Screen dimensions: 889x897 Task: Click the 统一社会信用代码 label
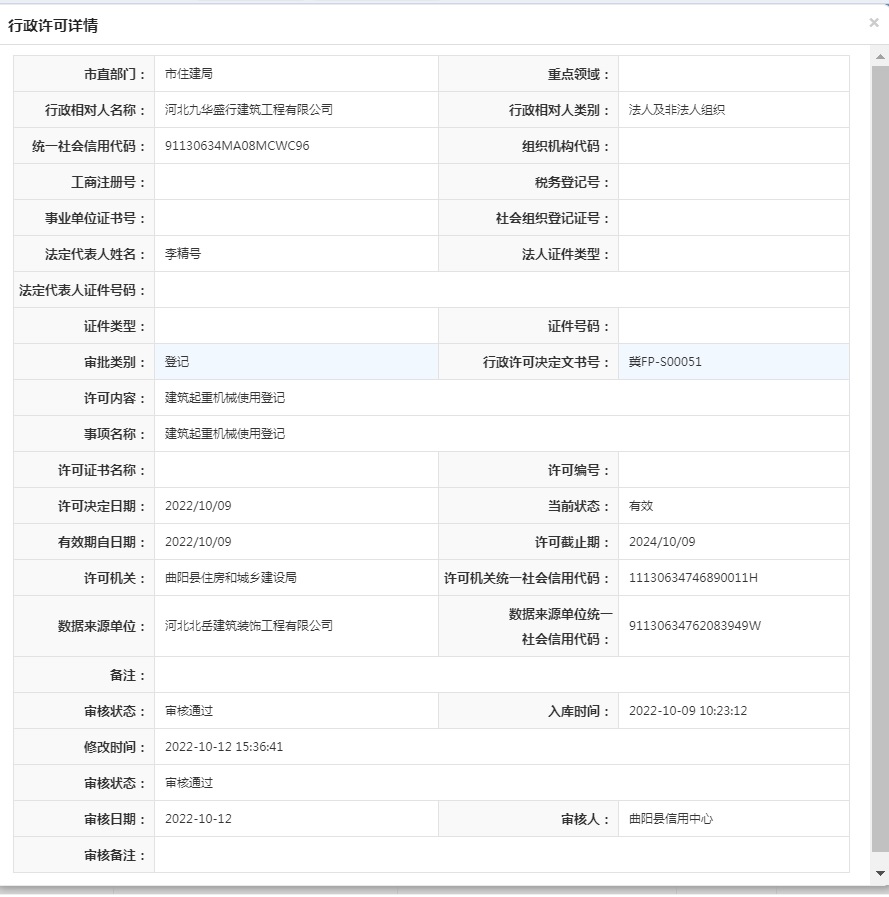click(x=89, y=146)
